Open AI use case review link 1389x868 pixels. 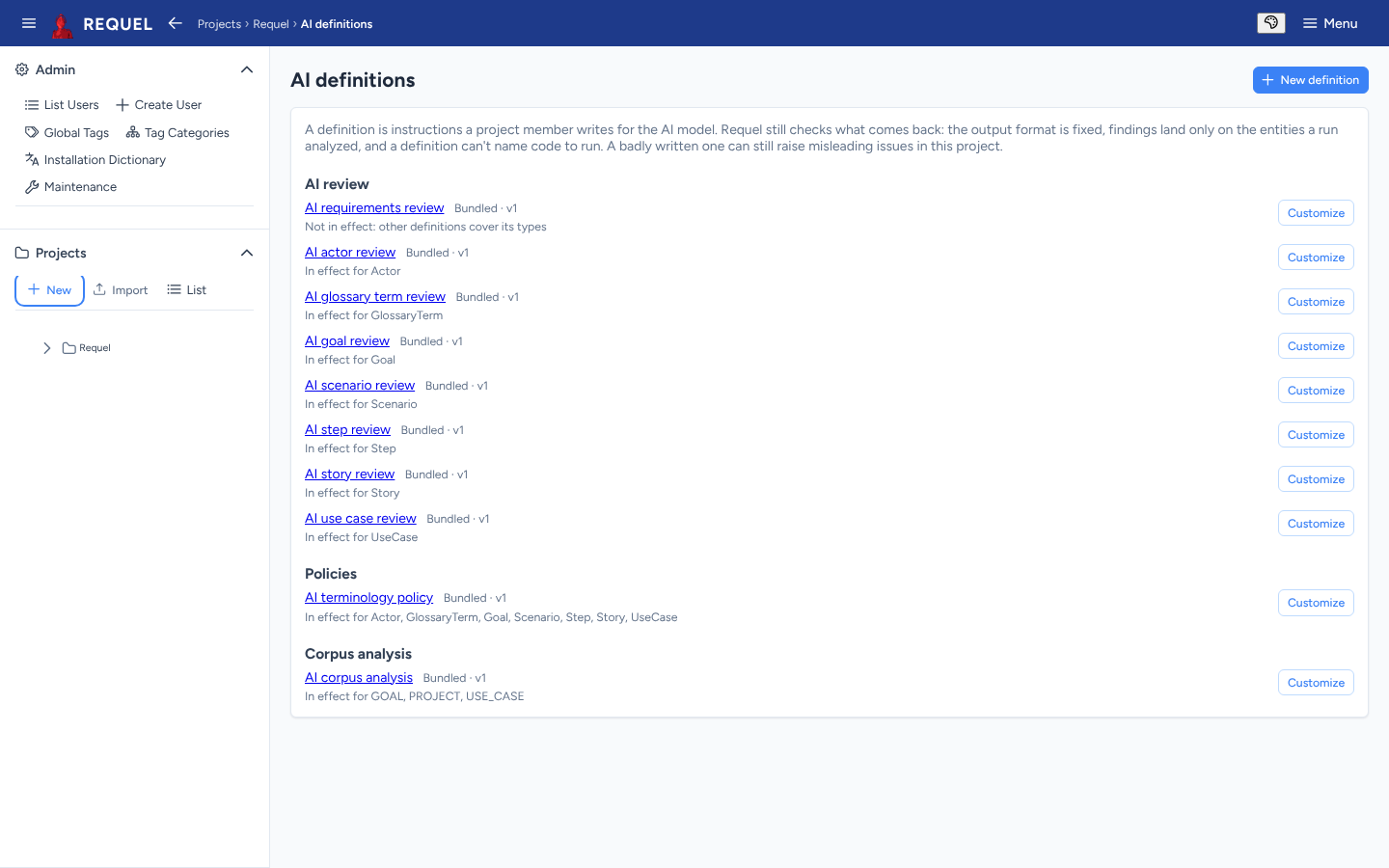[x=361, y=519]
